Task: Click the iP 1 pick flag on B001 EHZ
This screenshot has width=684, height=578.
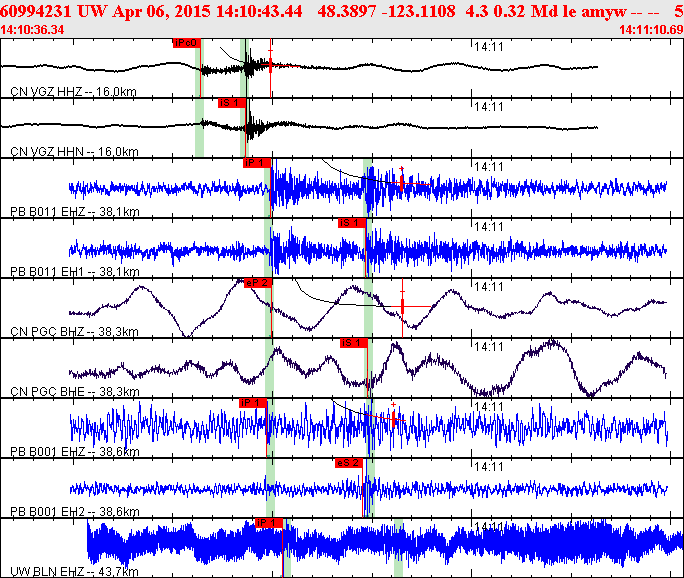Action: coord(253,403)
